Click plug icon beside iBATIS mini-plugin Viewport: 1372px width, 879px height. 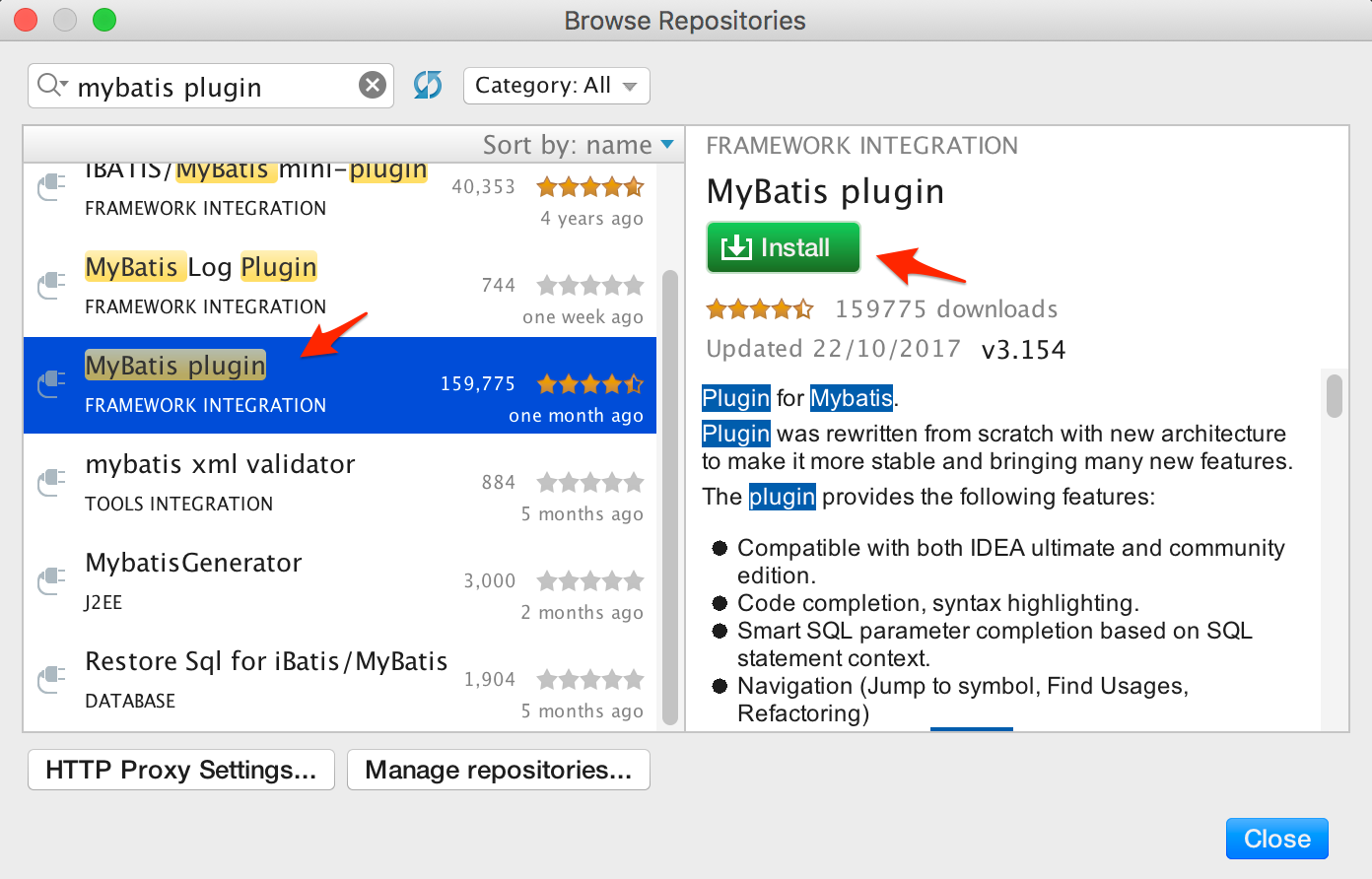[x=50, y=187]
